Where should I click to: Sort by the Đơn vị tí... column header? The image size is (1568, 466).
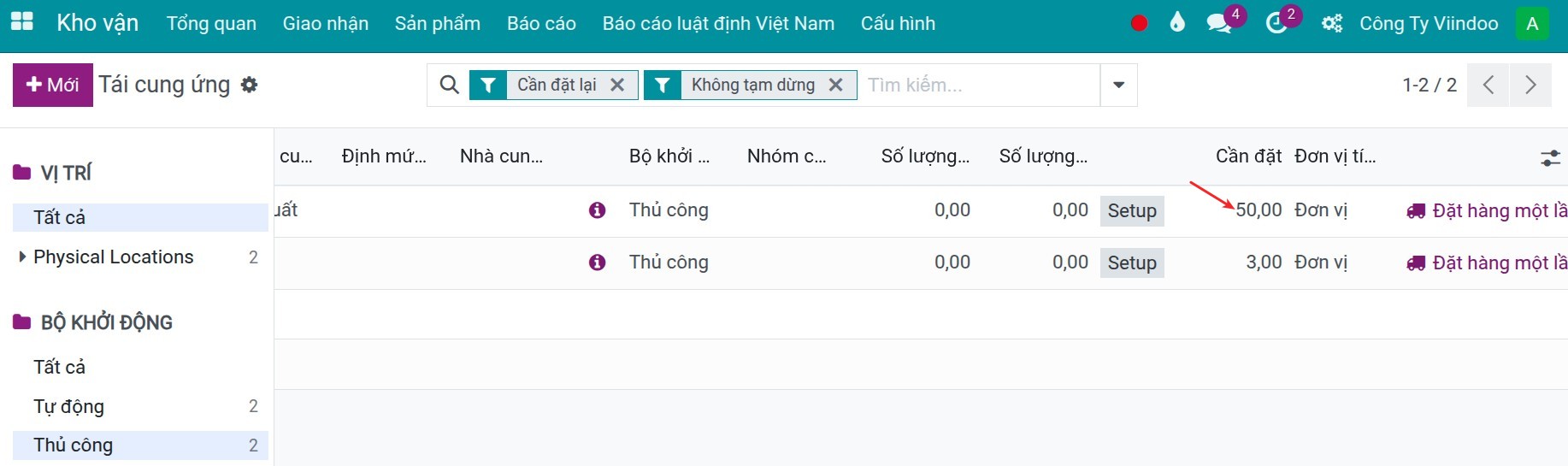pos(1335,156)
